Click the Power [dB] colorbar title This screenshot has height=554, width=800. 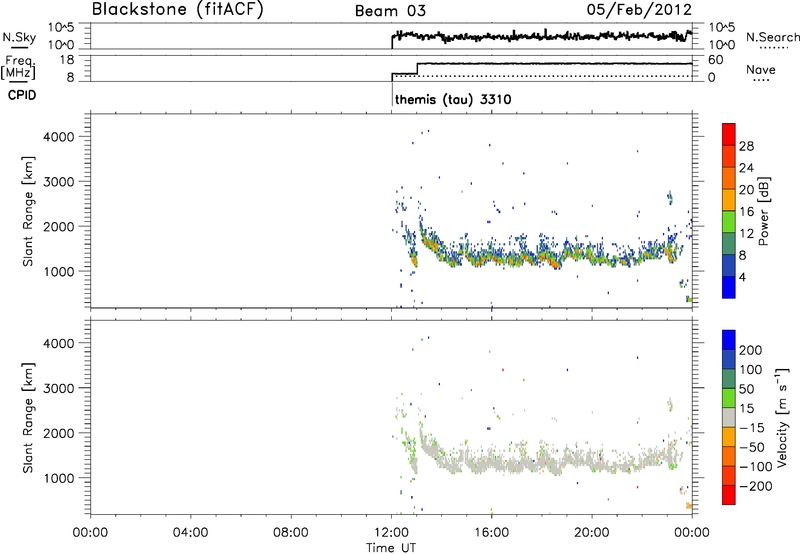tap(764, 211)
